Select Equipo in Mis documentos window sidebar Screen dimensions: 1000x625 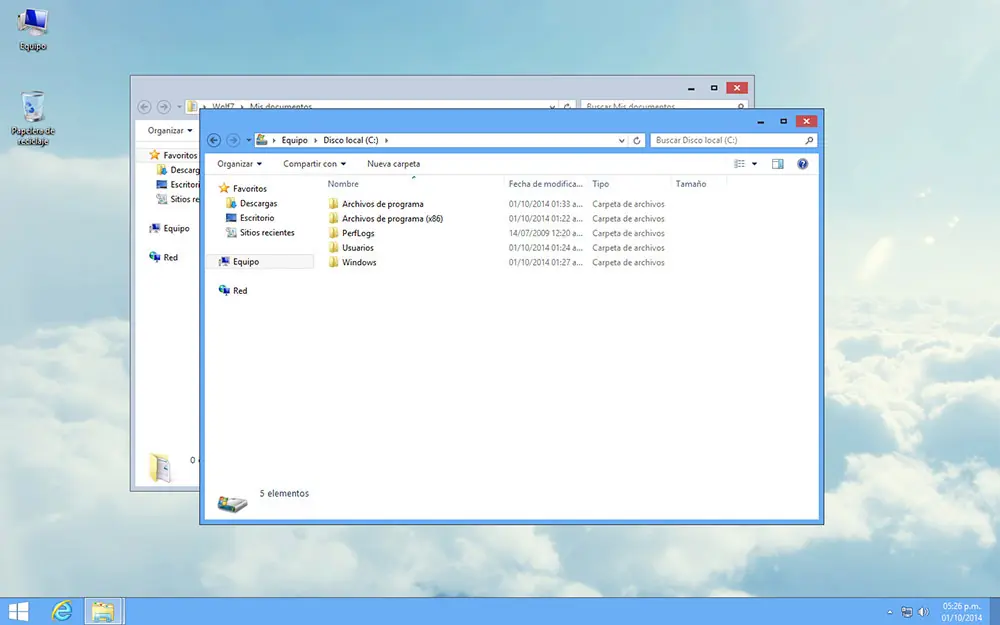(169, 228)
